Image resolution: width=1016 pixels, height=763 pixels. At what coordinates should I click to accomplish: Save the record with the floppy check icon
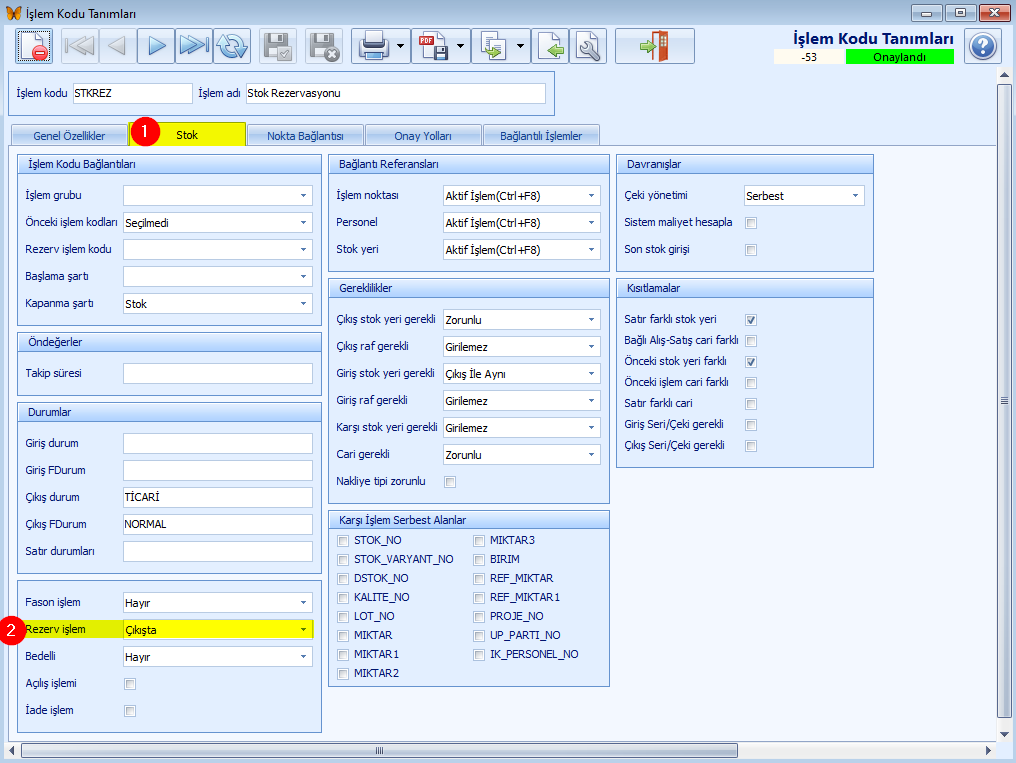coord(278,46)
